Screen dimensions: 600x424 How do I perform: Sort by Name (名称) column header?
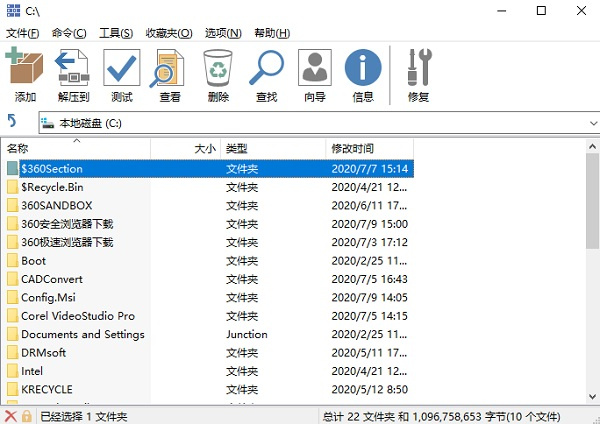75,148
